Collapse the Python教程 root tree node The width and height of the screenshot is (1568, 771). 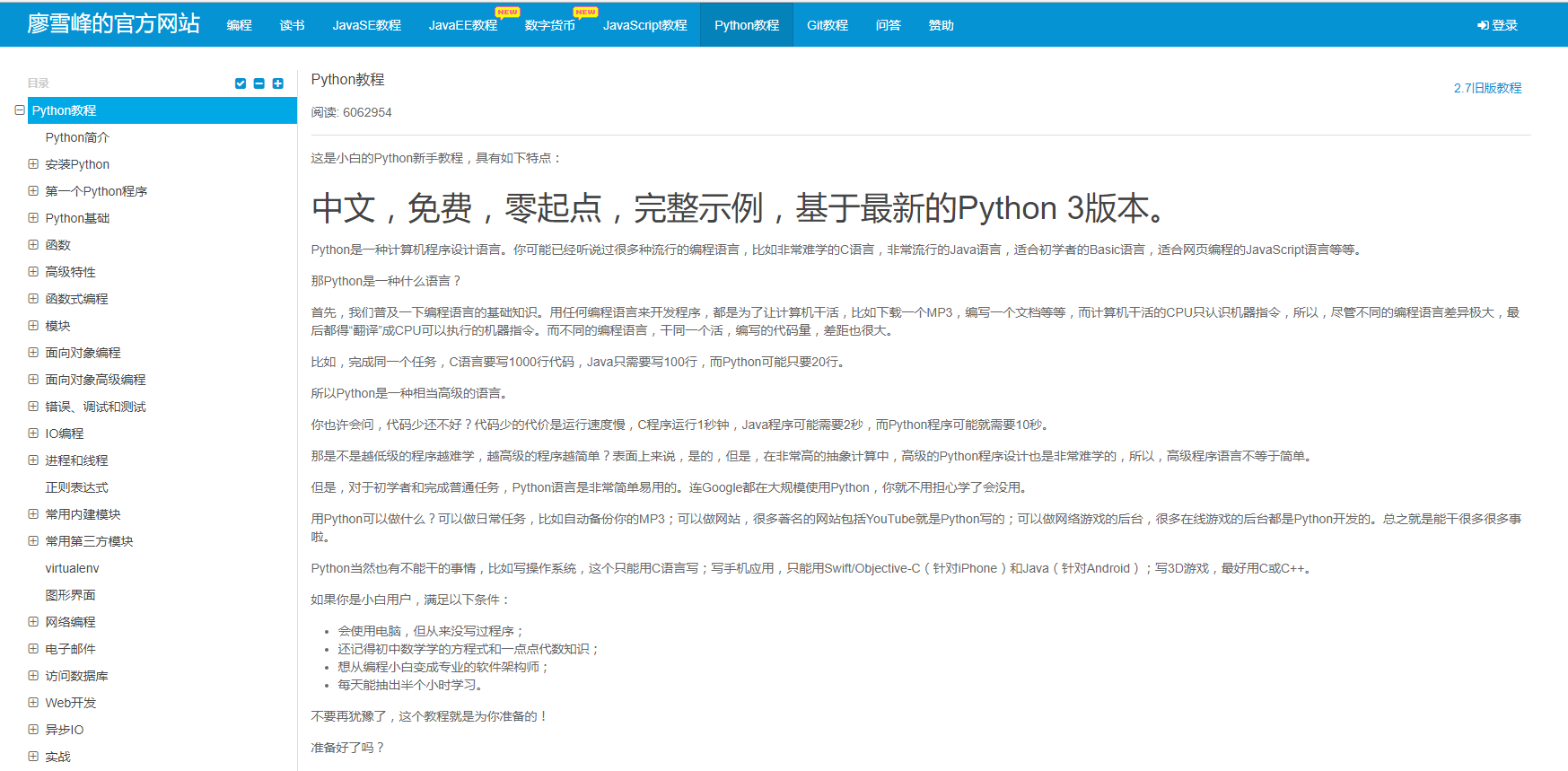(20, 110)
